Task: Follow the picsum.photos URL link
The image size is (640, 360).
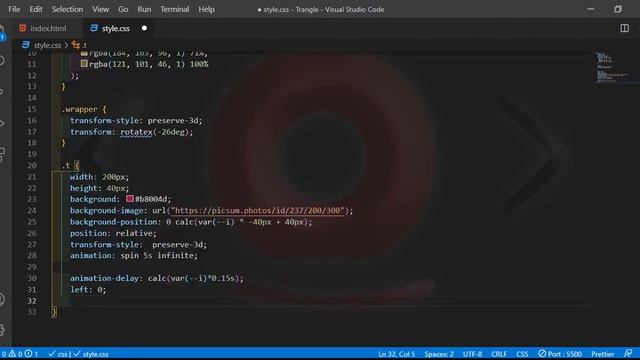Action: (x=259, y=210)
